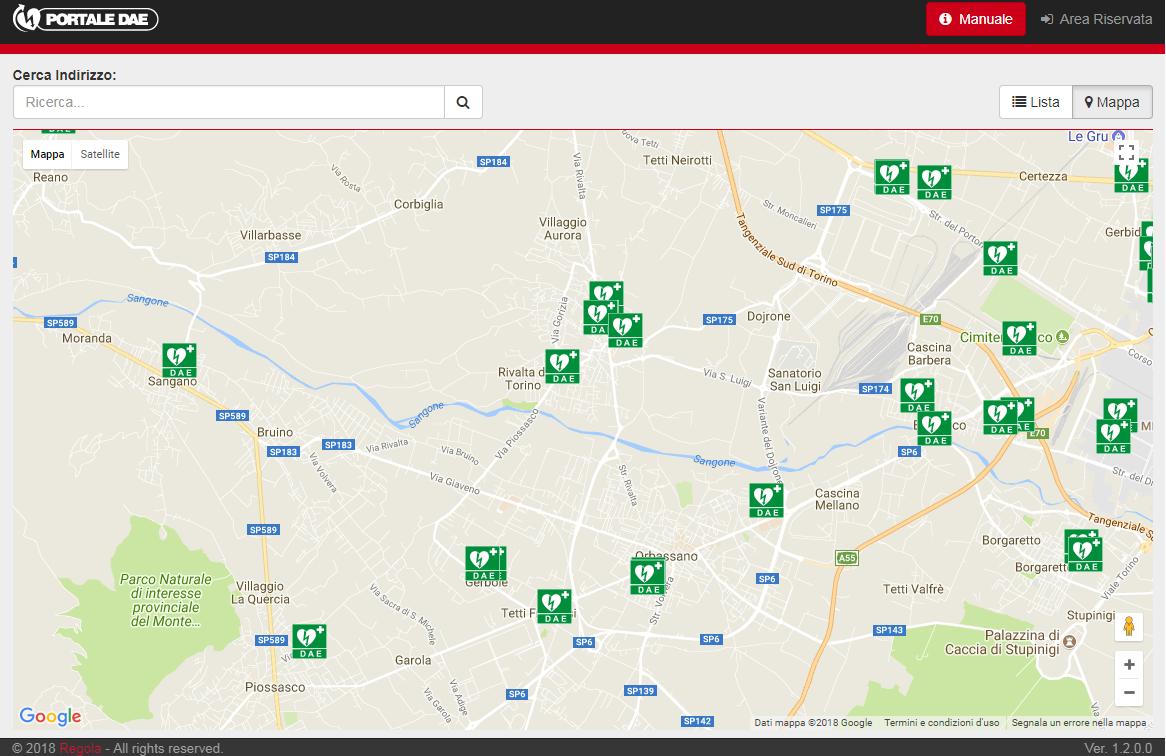Select the Mappa map type
The image size is (1166, 756).
[47, 154]
